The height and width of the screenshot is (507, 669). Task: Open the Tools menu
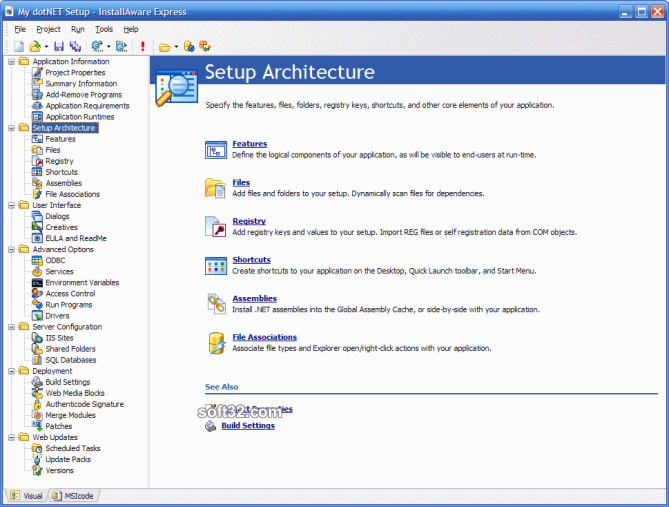tap(104, 29)
